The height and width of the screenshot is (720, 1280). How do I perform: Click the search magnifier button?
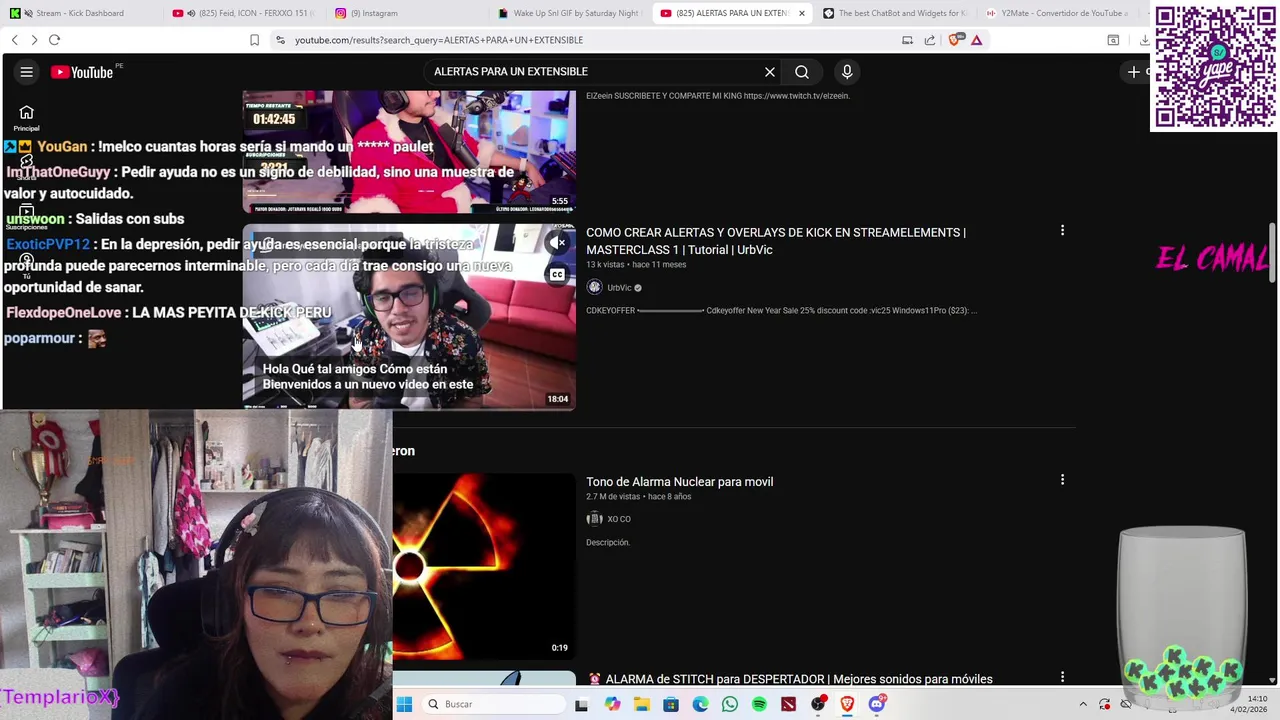802,72
